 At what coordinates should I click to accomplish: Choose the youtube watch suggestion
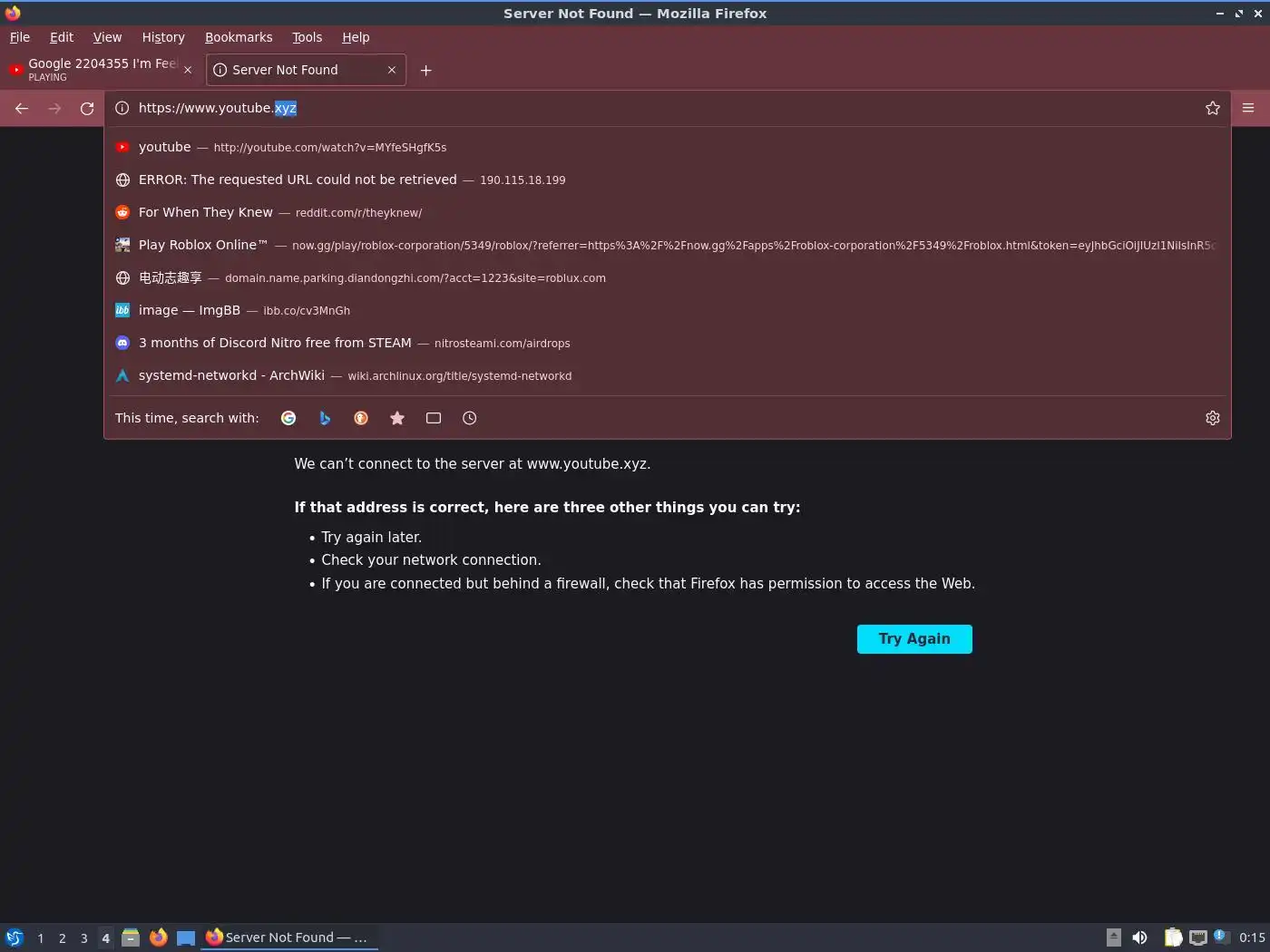667,147
